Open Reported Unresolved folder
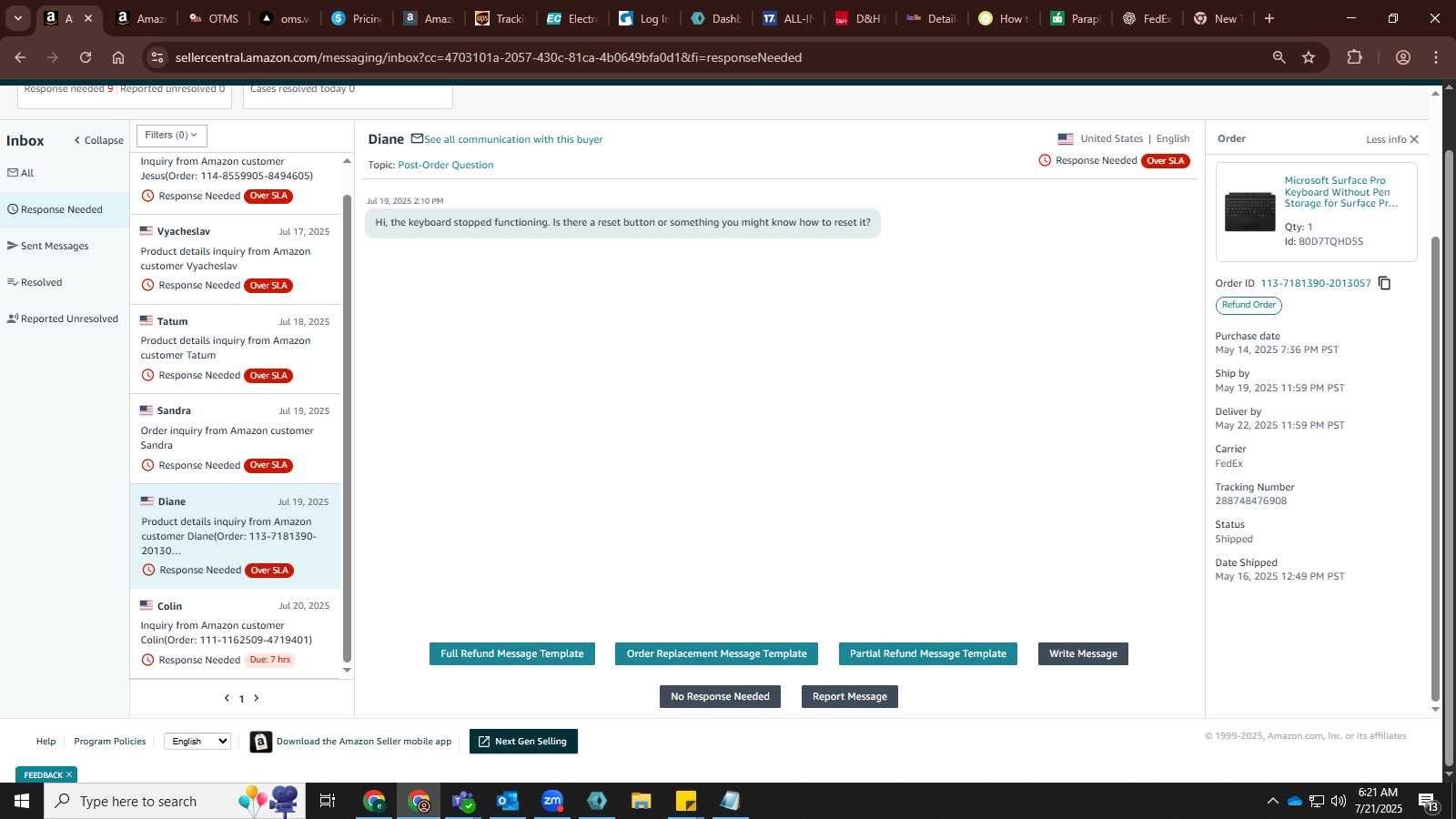The width and height of the screenshot is (1456, 819). (65, 318)
